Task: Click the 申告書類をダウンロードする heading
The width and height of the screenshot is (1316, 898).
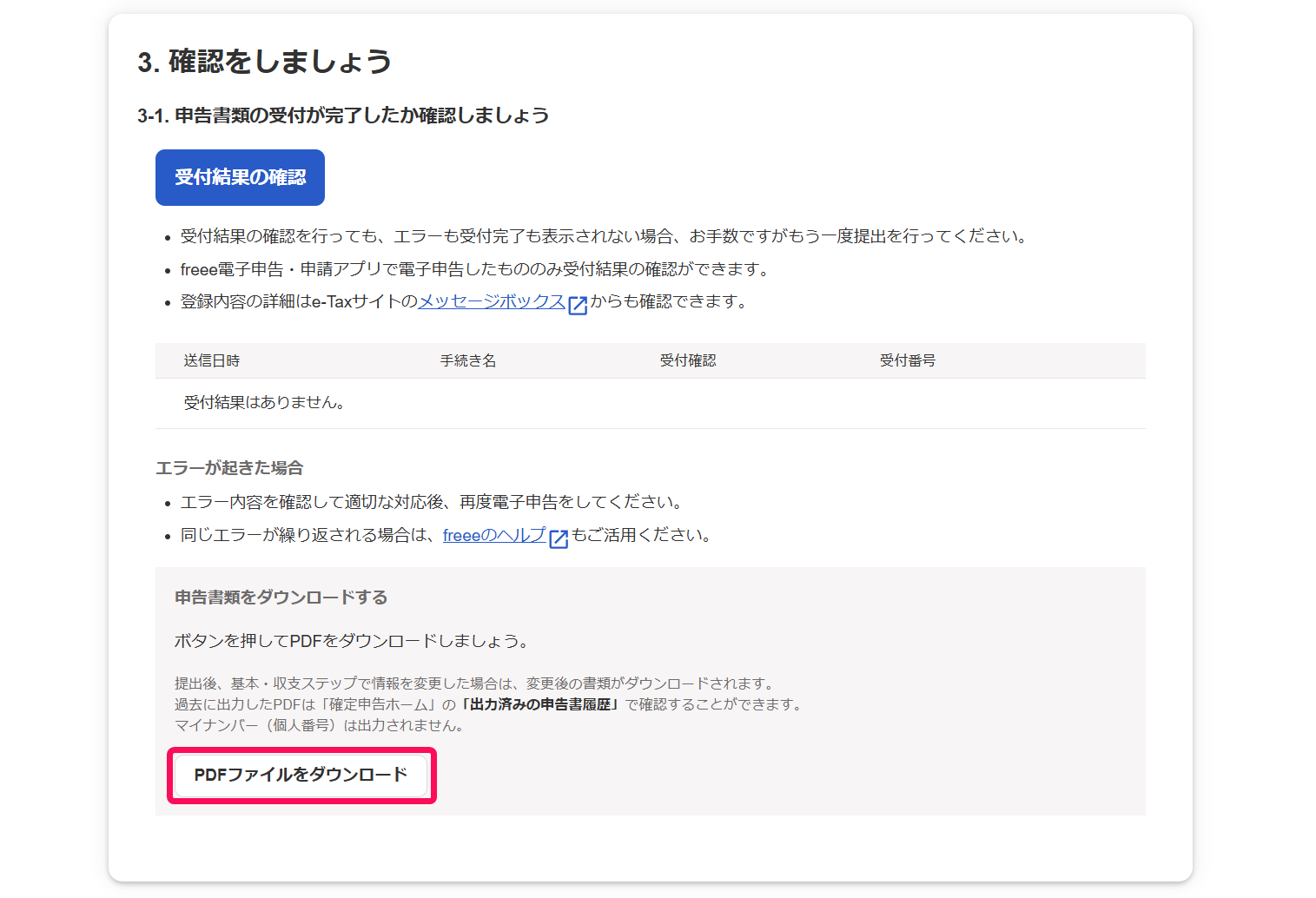Action: (x=281, y=598)
